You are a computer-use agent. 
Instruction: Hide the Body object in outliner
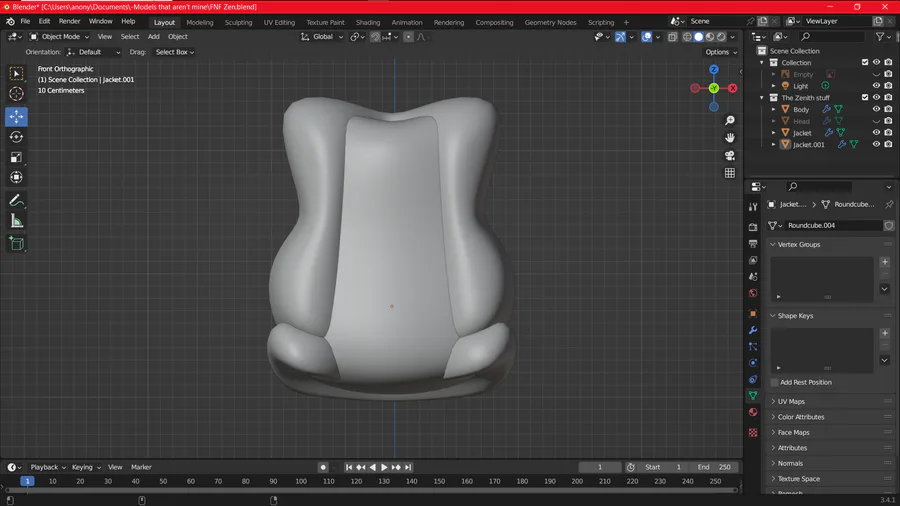[x=876, y=109]
